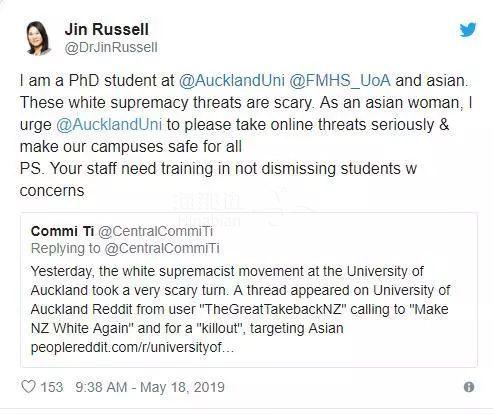
Task: Open the tweet info icon
Action: tap(469, 387)
